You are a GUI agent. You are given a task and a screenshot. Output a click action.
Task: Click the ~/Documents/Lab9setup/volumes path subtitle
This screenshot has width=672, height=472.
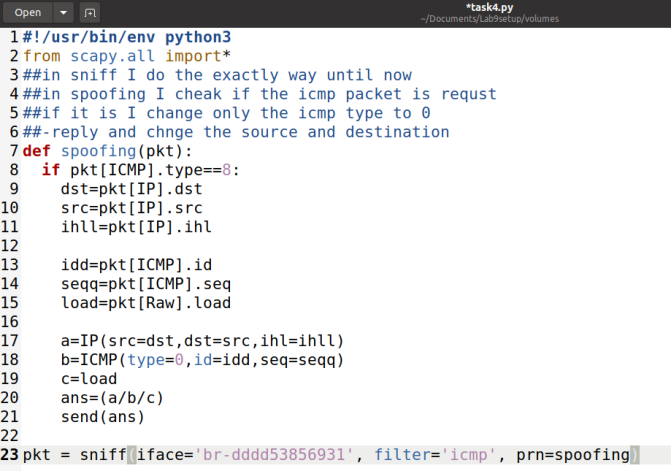489,19
